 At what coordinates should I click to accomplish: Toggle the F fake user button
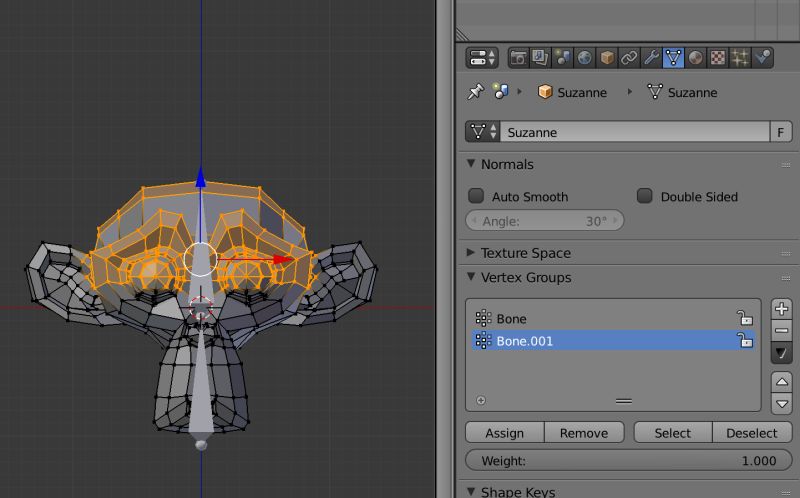(781, 132)
